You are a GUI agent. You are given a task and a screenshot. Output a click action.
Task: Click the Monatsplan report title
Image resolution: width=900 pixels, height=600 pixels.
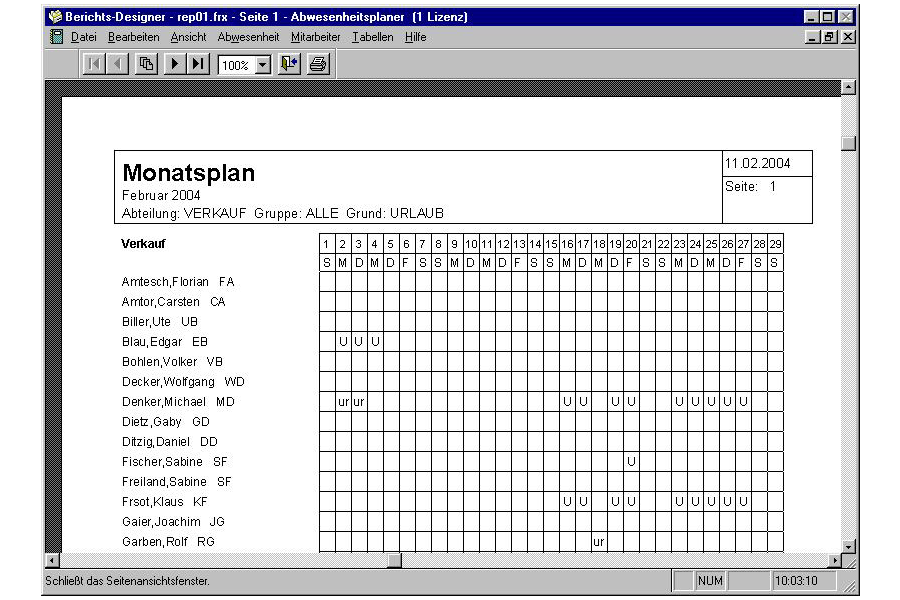[x=189, y=173]
